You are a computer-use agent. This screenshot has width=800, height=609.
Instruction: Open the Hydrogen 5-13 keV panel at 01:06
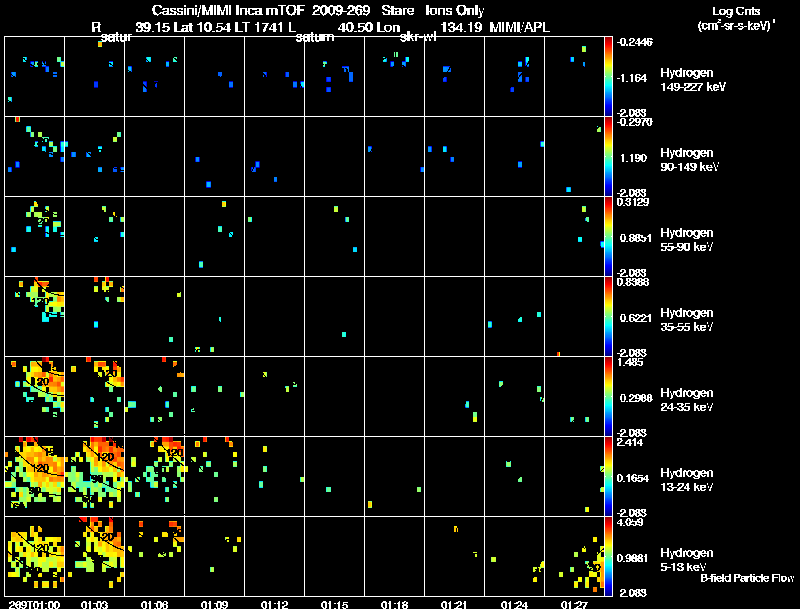[x=155, y=556]
